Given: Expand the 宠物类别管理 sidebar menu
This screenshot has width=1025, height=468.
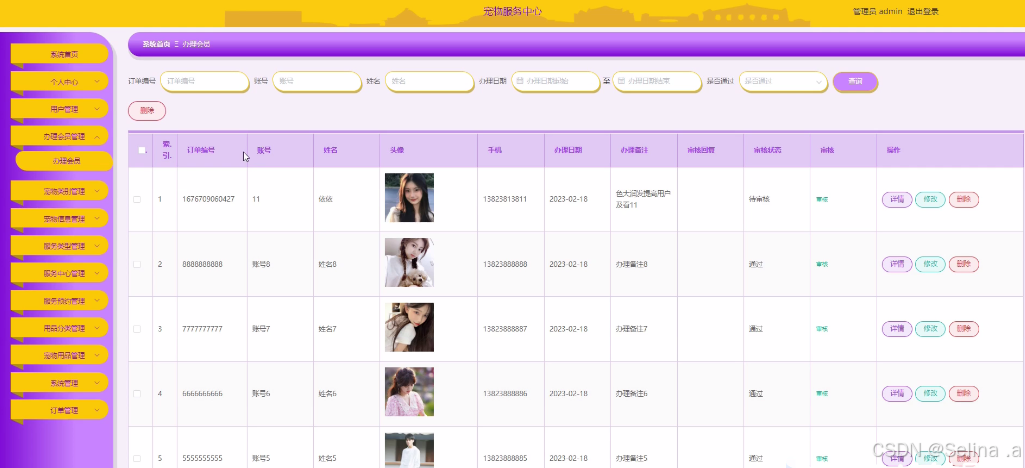Looking at the screenshot, I should click(x=59, y=192).
